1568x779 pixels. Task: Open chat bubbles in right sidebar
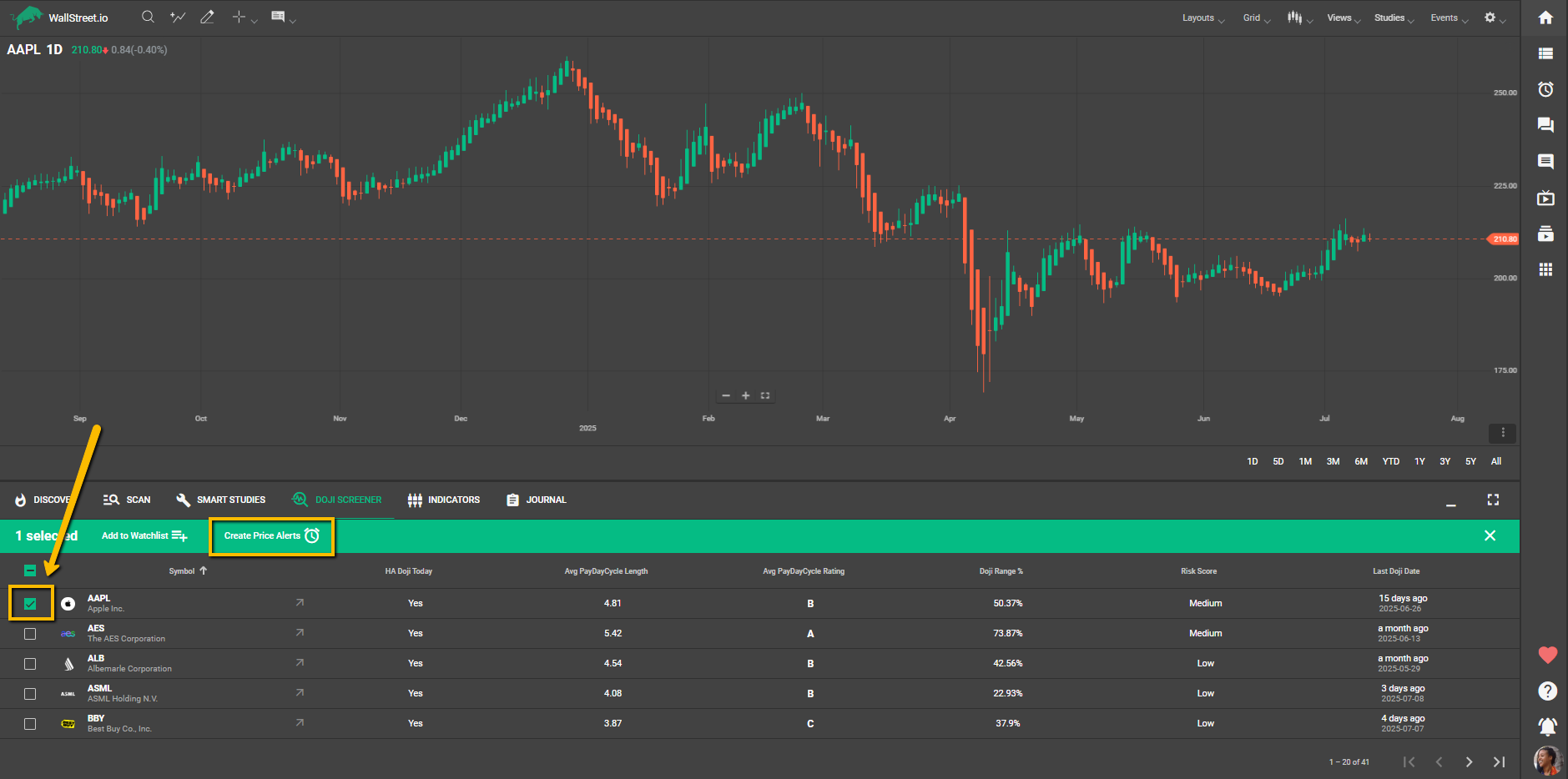pos(1545,125)
